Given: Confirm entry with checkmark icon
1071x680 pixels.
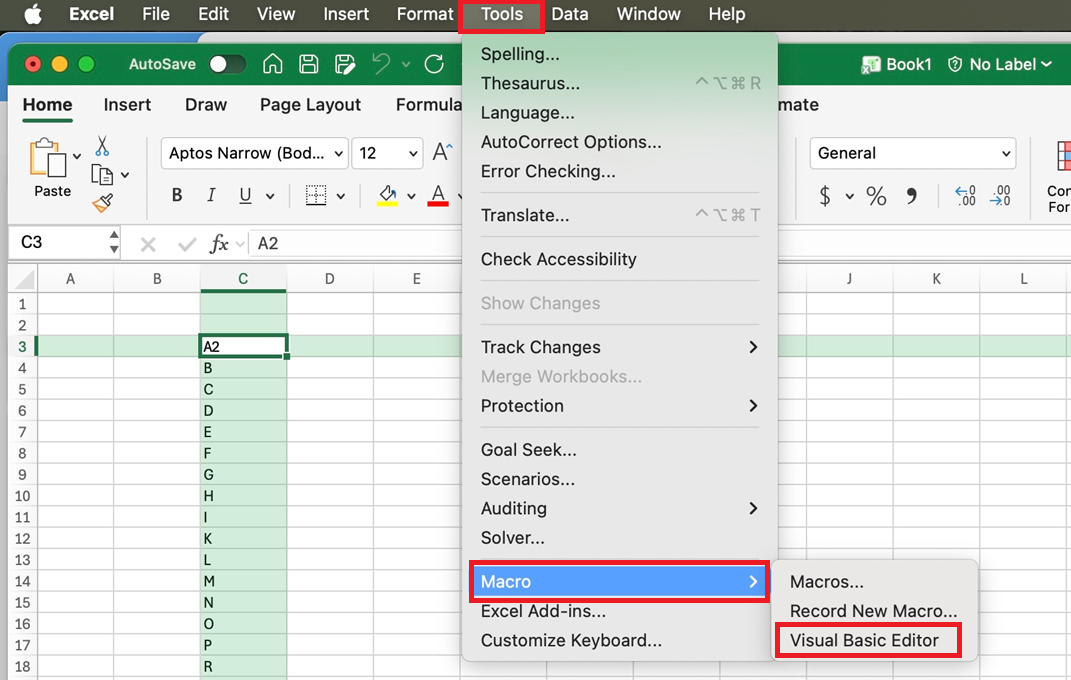Looking at the screenshot, I should pos(186,244).
